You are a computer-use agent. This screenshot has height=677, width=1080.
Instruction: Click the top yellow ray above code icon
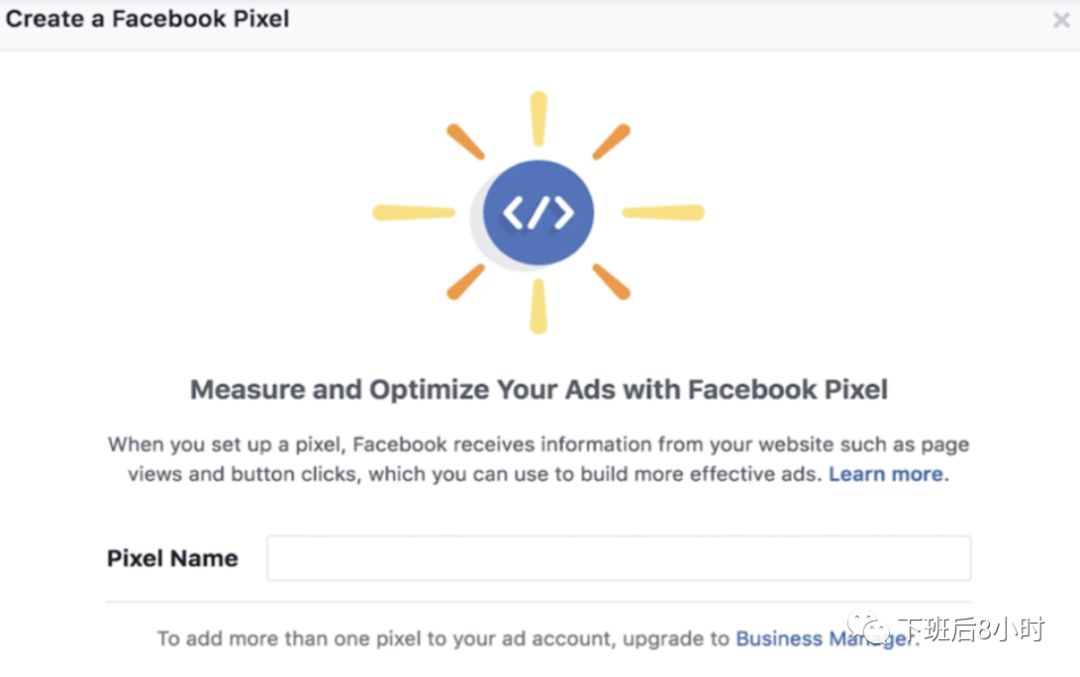[538, 119]
